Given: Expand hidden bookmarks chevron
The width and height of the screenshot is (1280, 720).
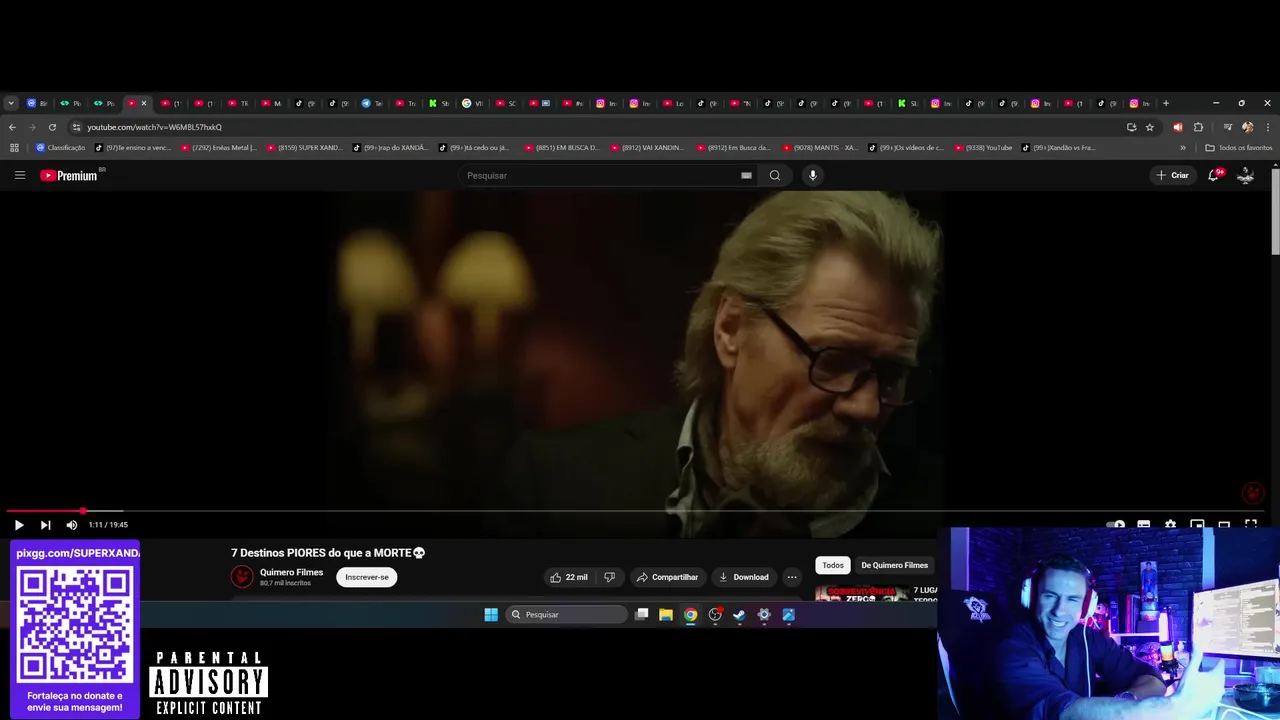Looking at the screenshot, I should point(1183,148).
